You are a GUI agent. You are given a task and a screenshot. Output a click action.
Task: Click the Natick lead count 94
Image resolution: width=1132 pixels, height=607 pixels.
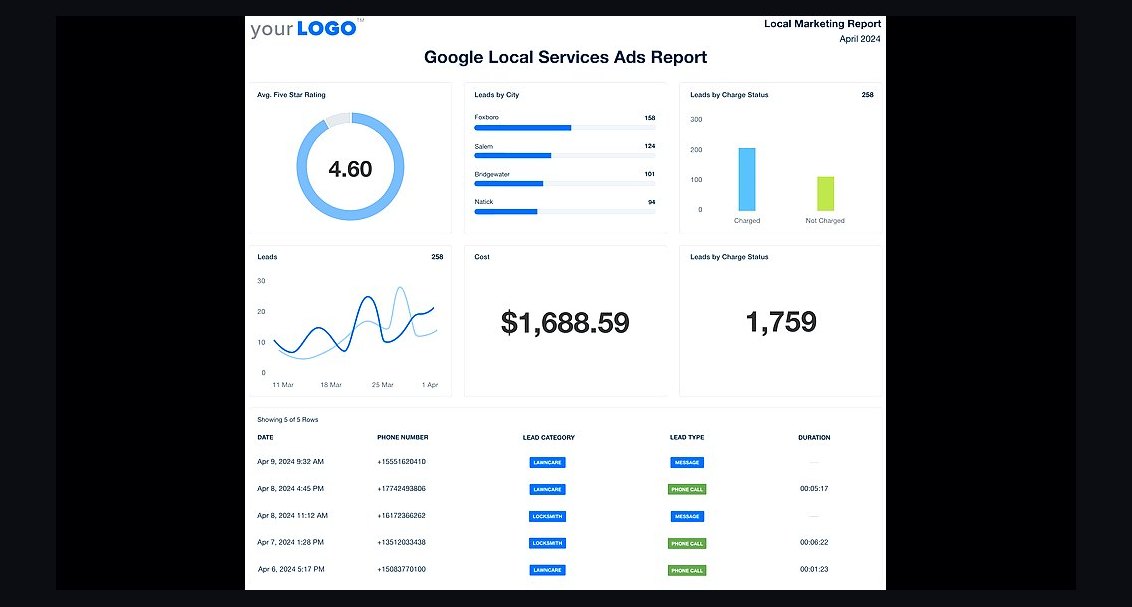(651, 202)
